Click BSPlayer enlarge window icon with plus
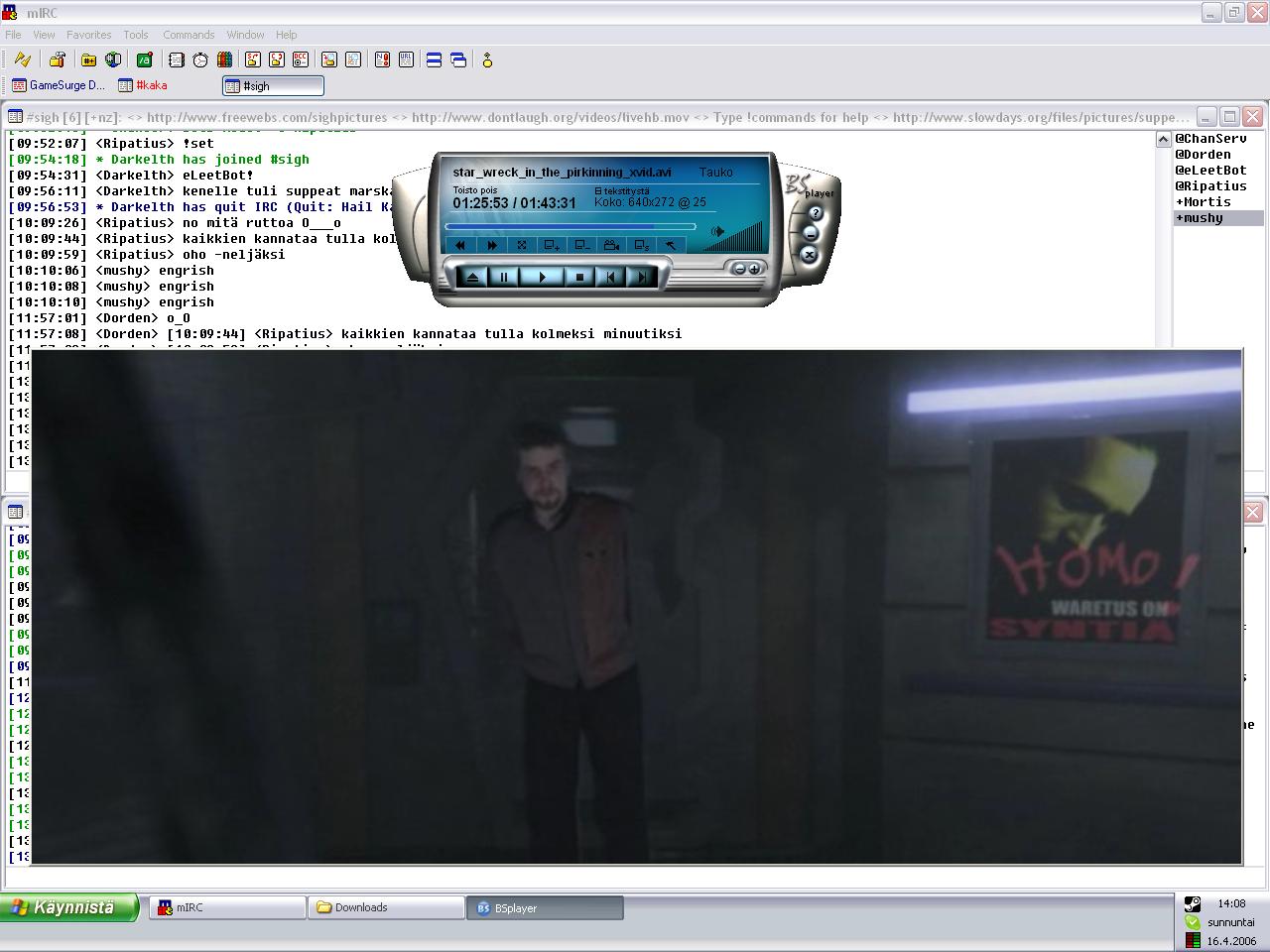 coord(552,245)
